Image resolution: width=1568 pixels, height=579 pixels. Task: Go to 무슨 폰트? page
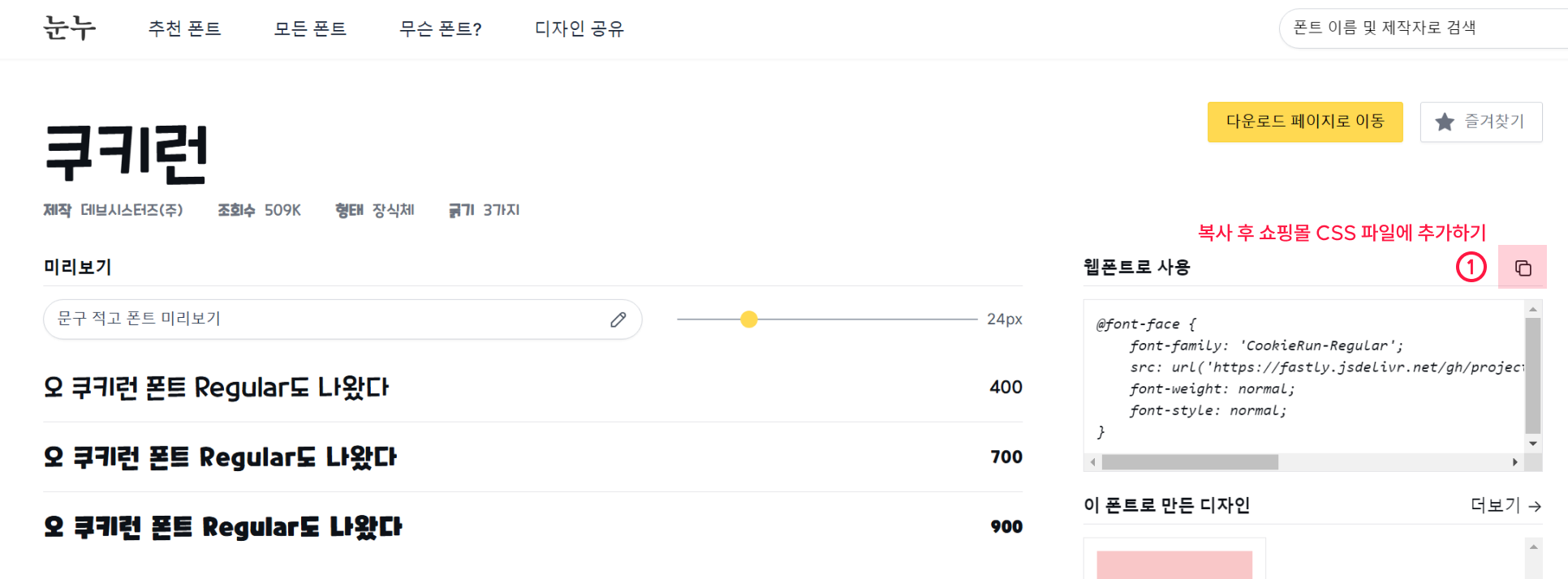click(441, 28)
